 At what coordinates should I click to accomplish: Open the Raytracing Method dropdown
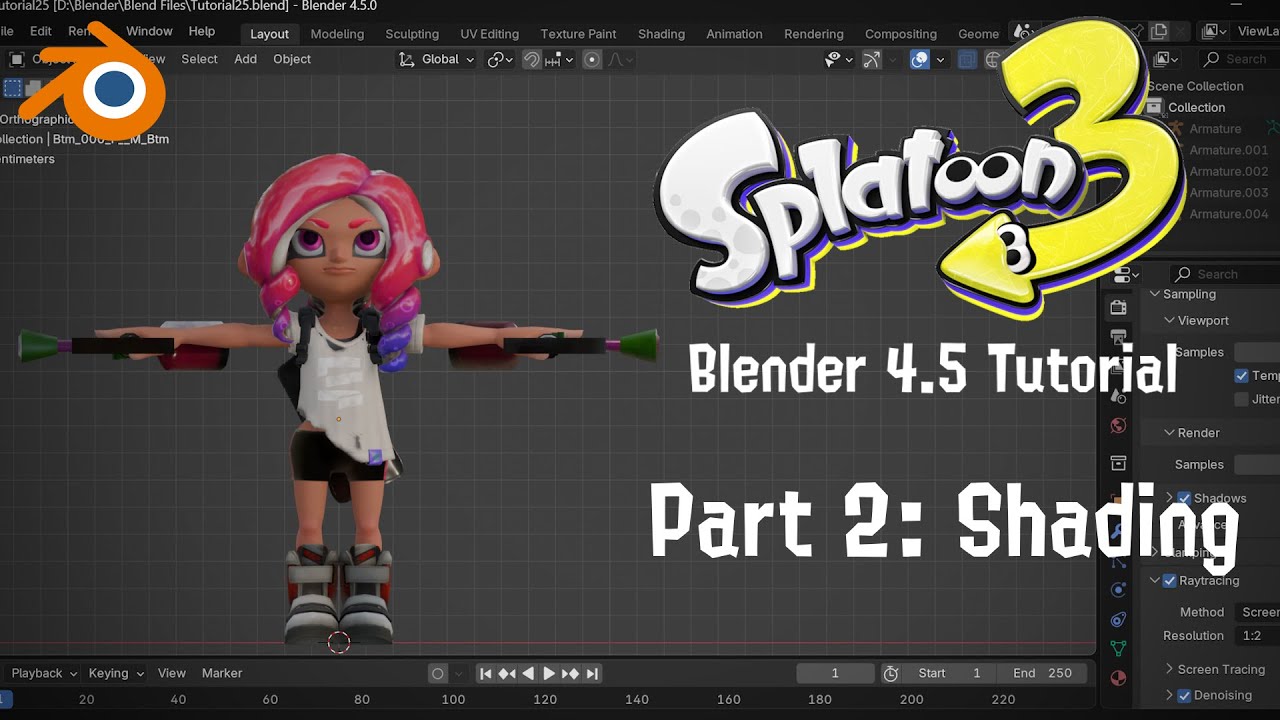click(1257, 612)
